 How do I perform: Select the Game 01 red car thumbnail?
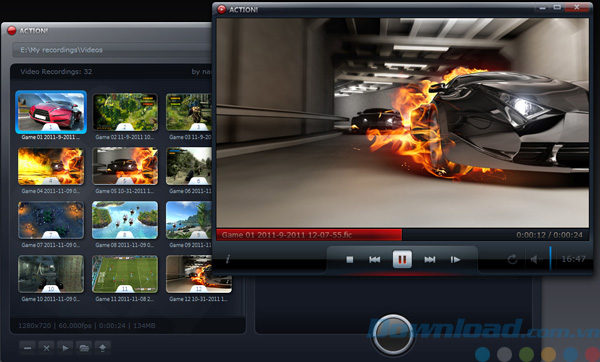click(x=51, y=112)
